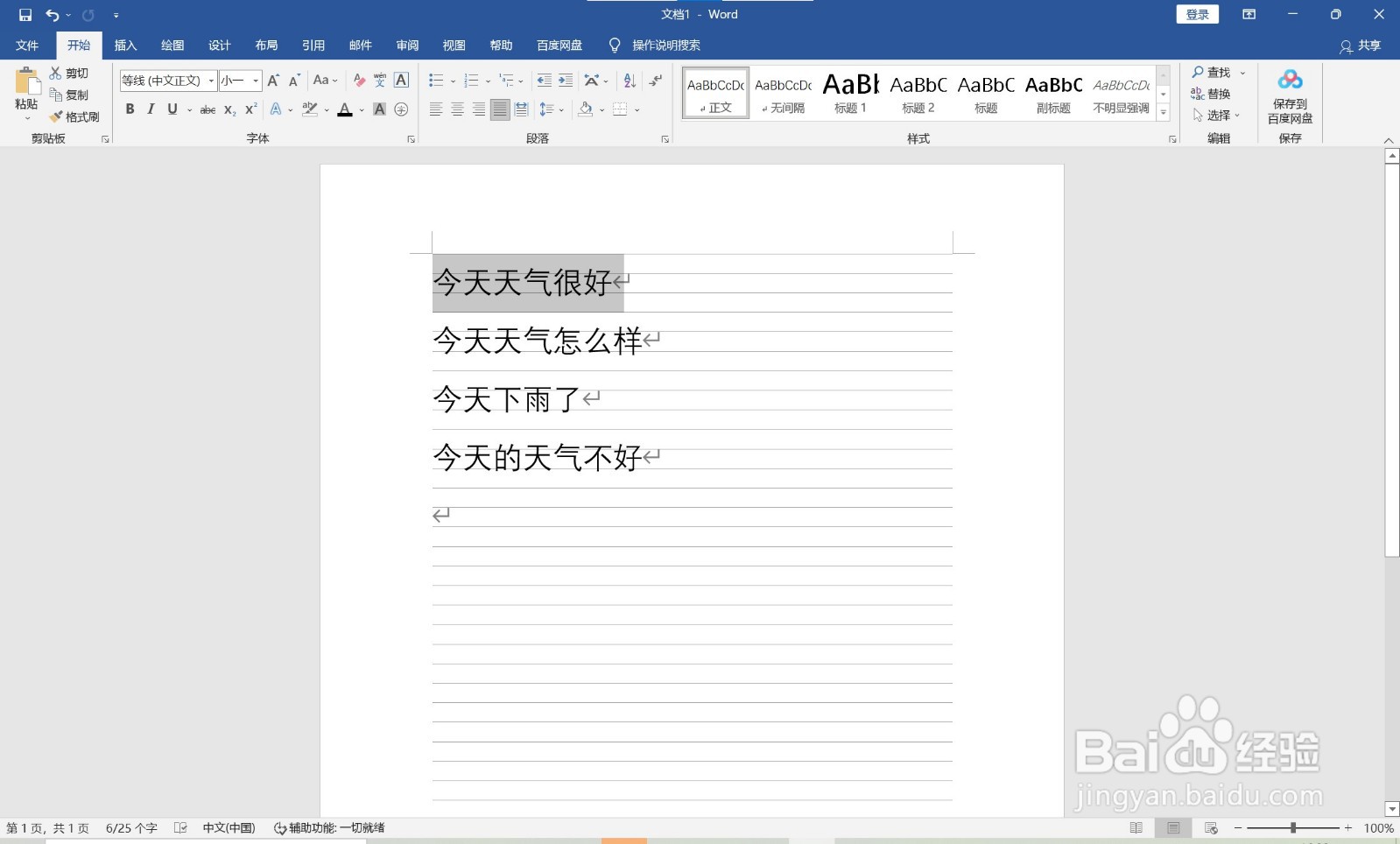The height and width of the screenshot is (844, 1400).
Task: Justify the paragraph text
Action: coord(499,109)
